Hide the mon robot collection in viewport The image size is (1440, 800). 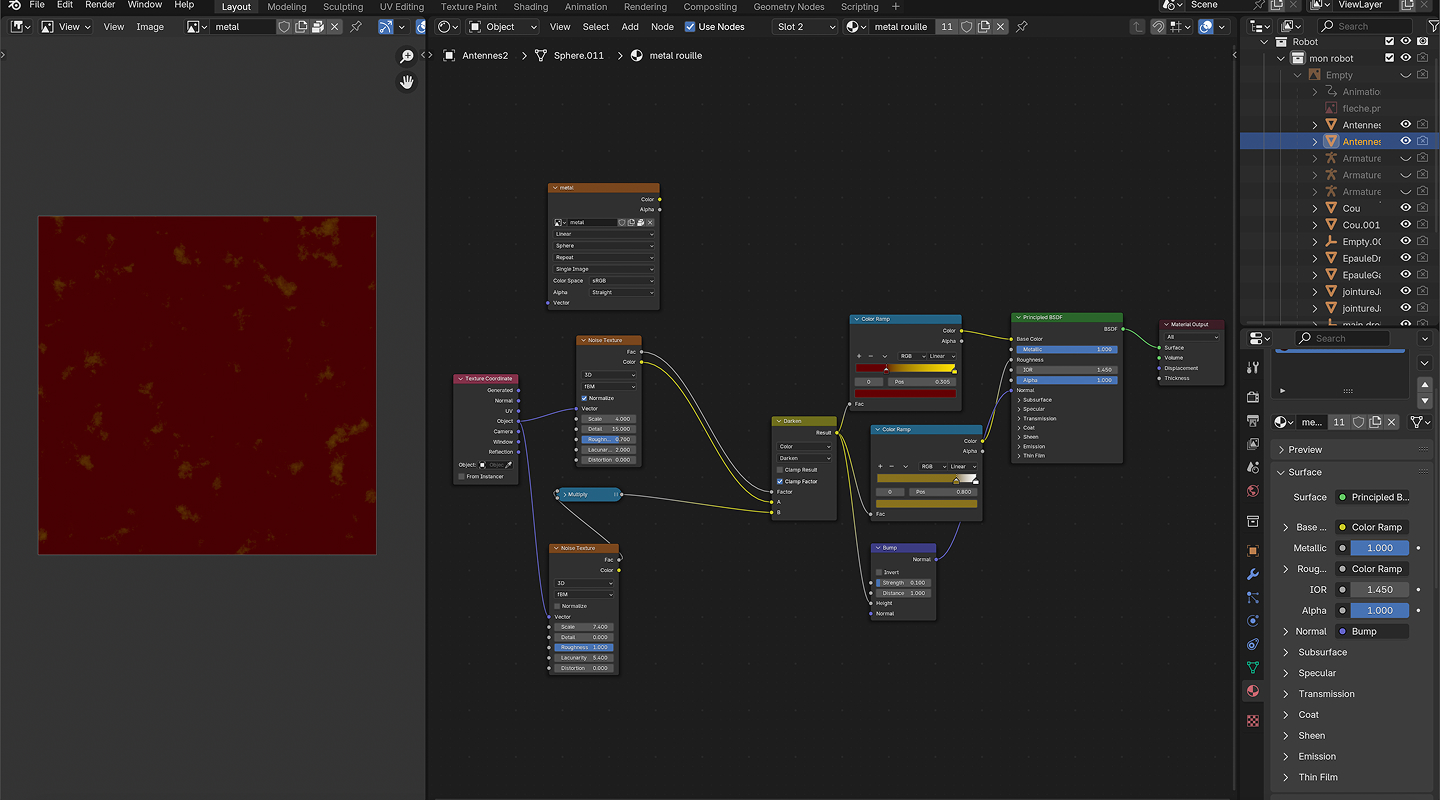coord(1405,58)
